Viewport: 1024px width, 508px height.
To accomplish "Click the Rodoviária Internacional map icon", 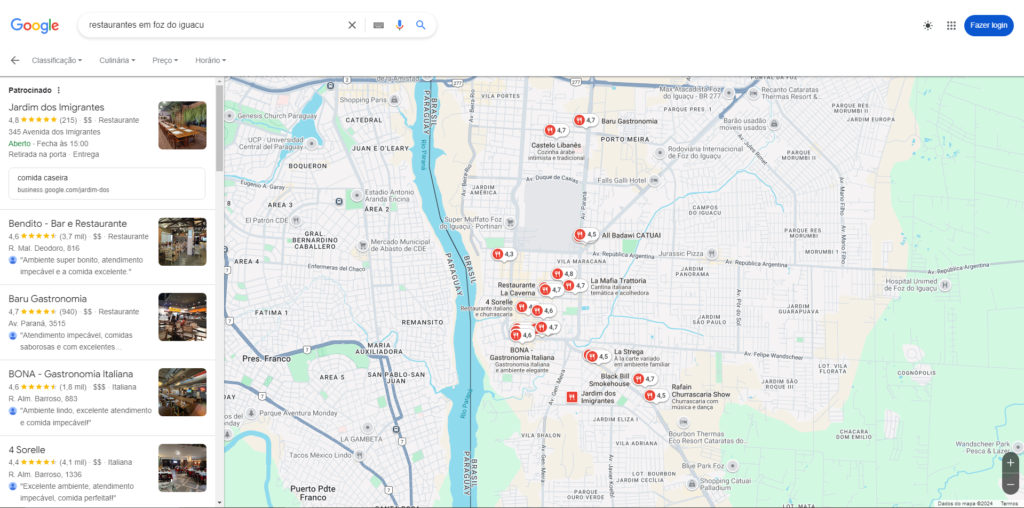I will pyautogui.click(x=660, y=152).
